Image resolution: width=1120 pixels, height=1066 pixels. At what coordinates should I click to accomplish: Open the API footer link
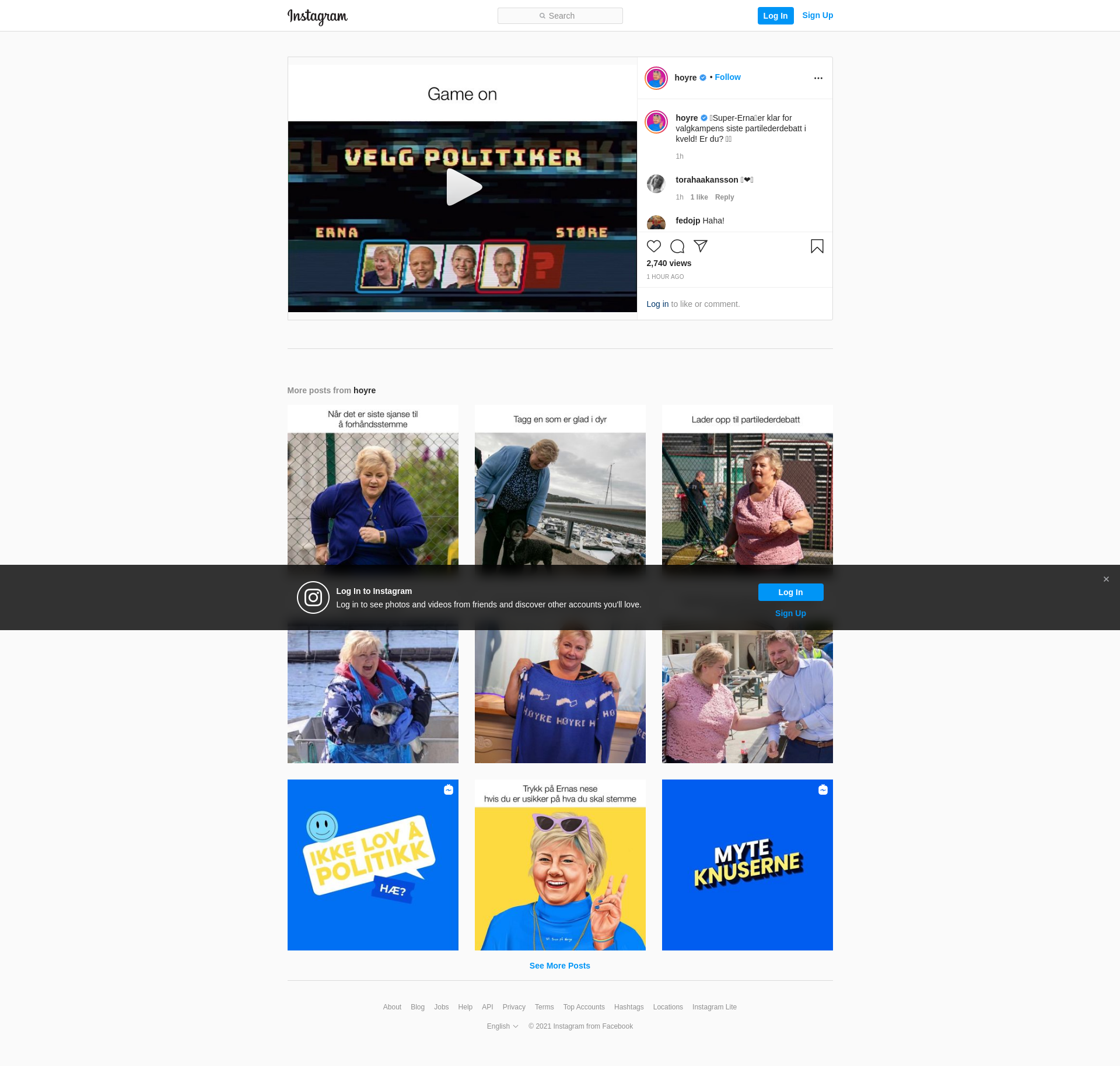point(488,1007)
